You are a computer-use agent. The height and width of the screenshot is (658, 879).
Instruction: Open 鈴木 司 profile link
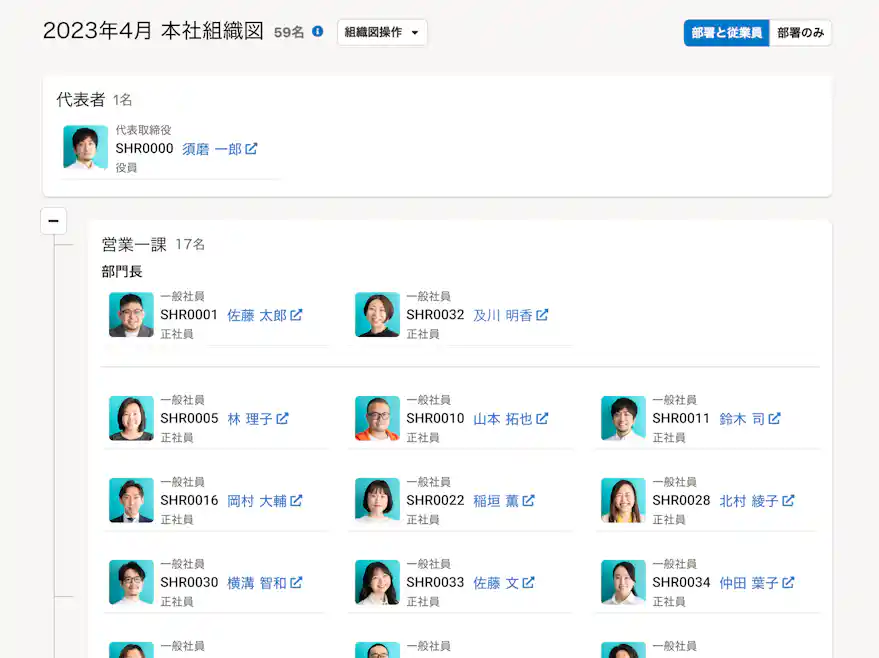click(742, 419)
